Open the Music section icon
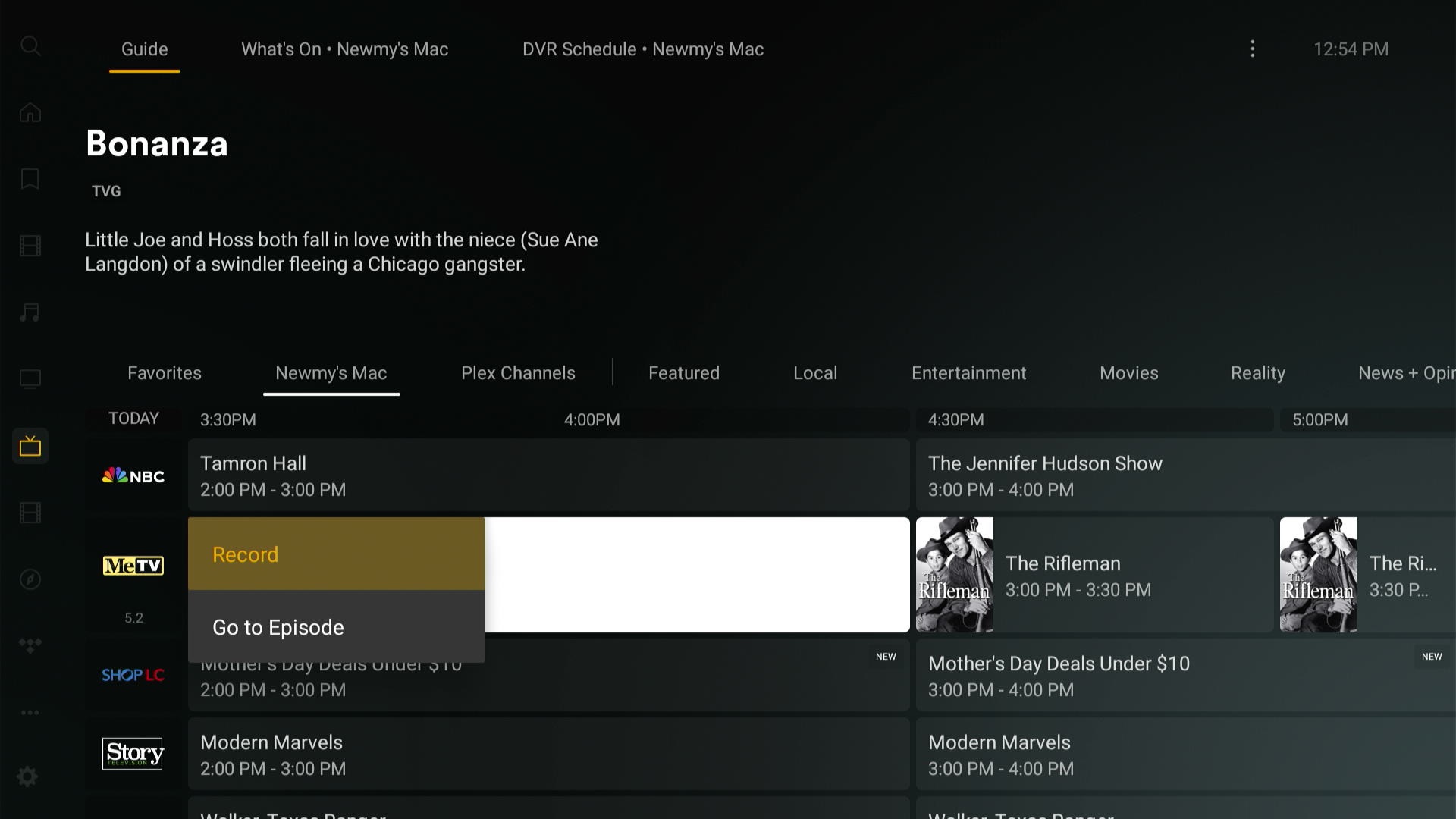 [30, 312]
